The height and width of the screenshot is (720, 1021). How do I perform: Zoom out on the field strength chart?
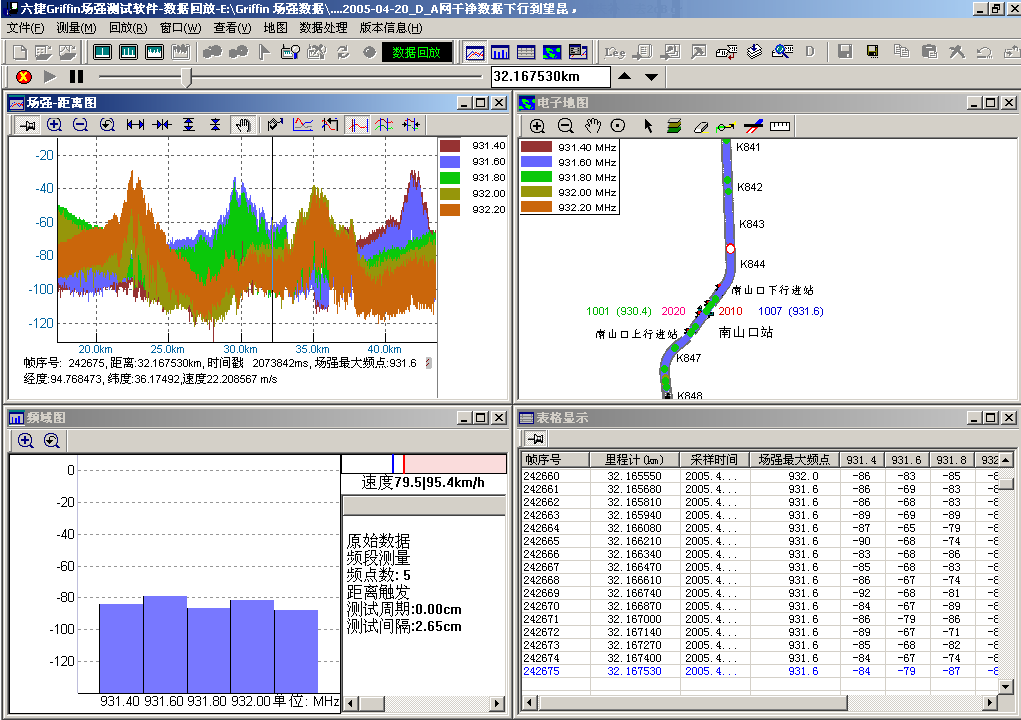click(x=81, y=125)
